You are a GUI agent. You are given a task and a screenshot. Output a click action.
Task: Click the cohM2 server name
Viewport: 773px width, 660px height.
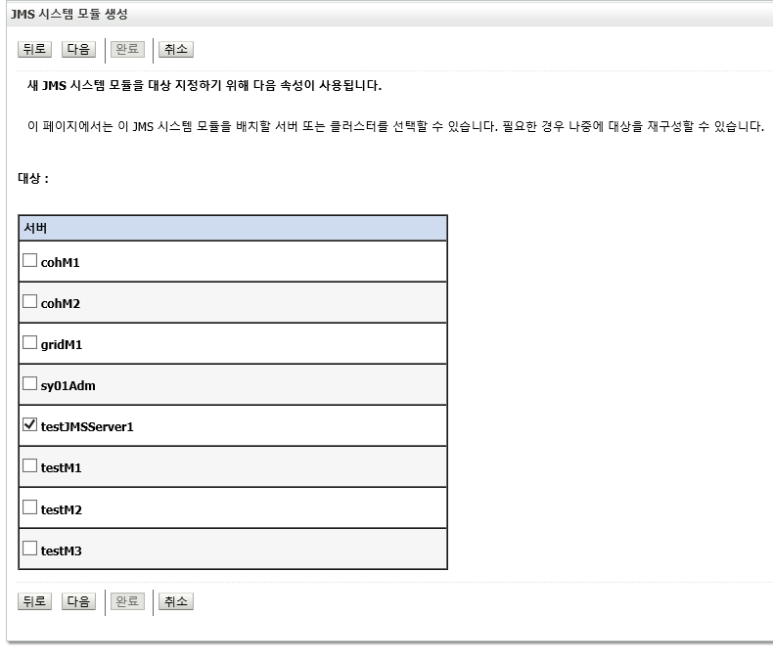60,304
